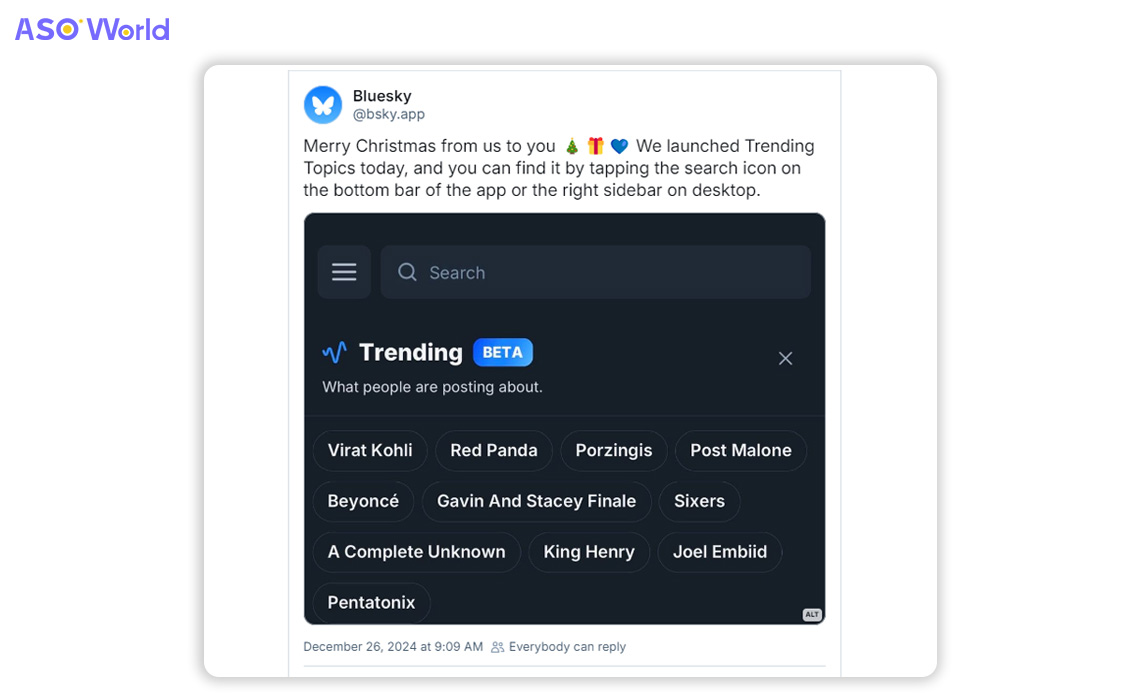The image size is (1140, 700).
Task: Click the Trending pulse wave icon
Action: (x=334, y=353)
